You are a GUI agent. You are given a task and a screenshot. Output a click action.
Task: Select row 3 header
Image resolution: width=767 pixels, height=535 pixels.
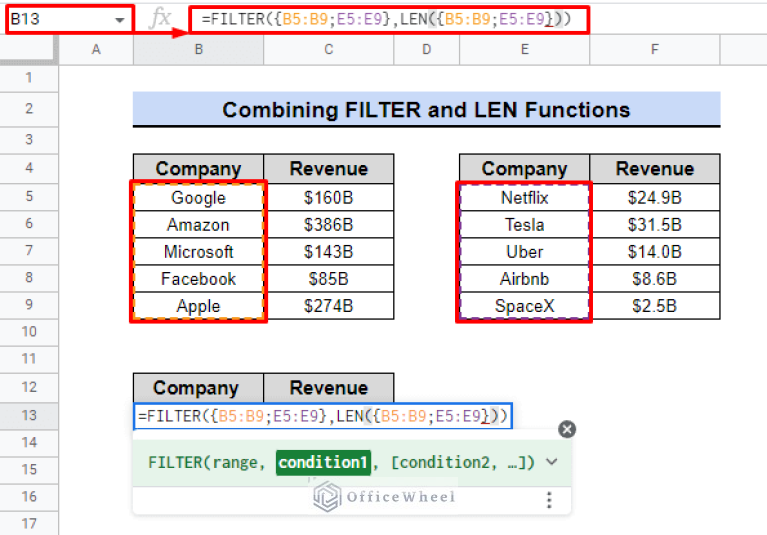[29, 140]
